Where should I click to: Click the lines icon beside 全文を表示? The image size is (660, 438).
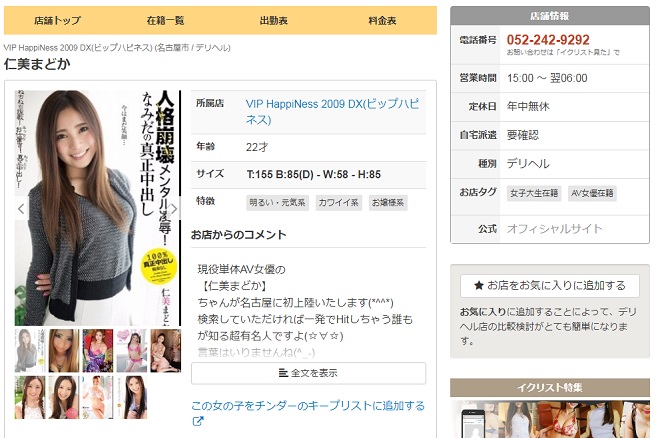(x=283, y=373)
